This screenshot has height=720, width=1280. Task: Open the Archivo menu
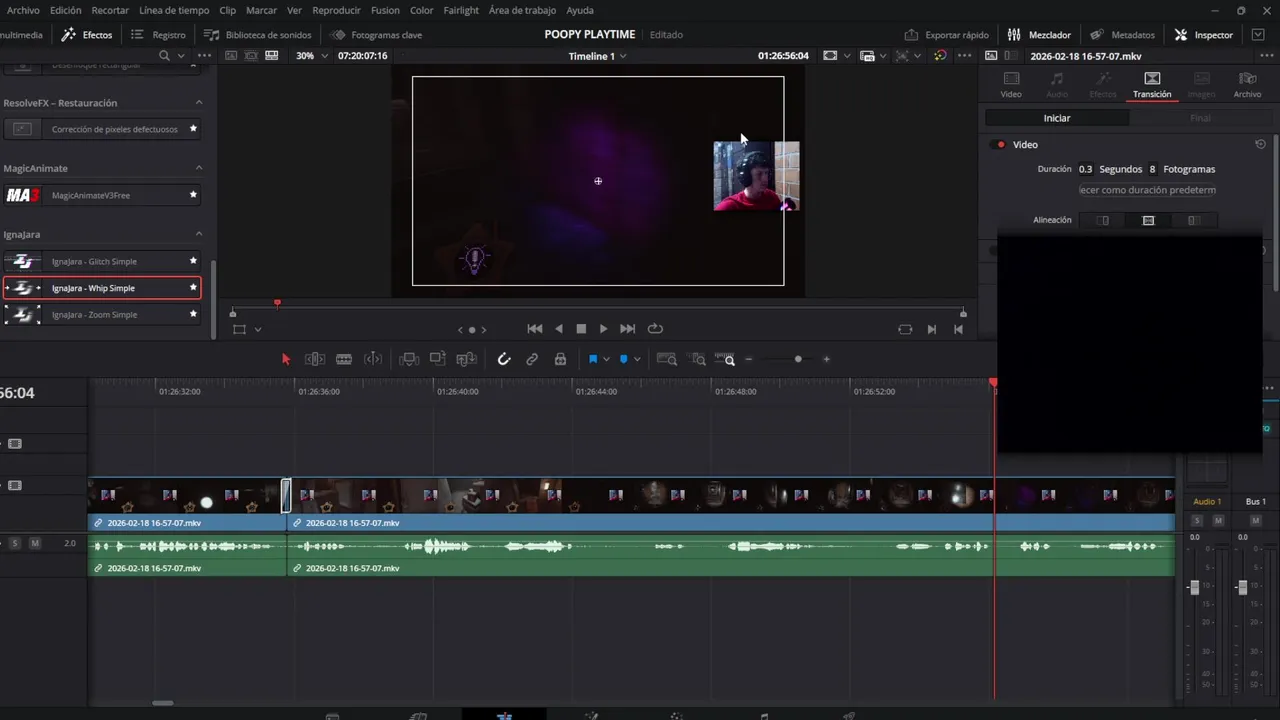(x=23, y=10)
